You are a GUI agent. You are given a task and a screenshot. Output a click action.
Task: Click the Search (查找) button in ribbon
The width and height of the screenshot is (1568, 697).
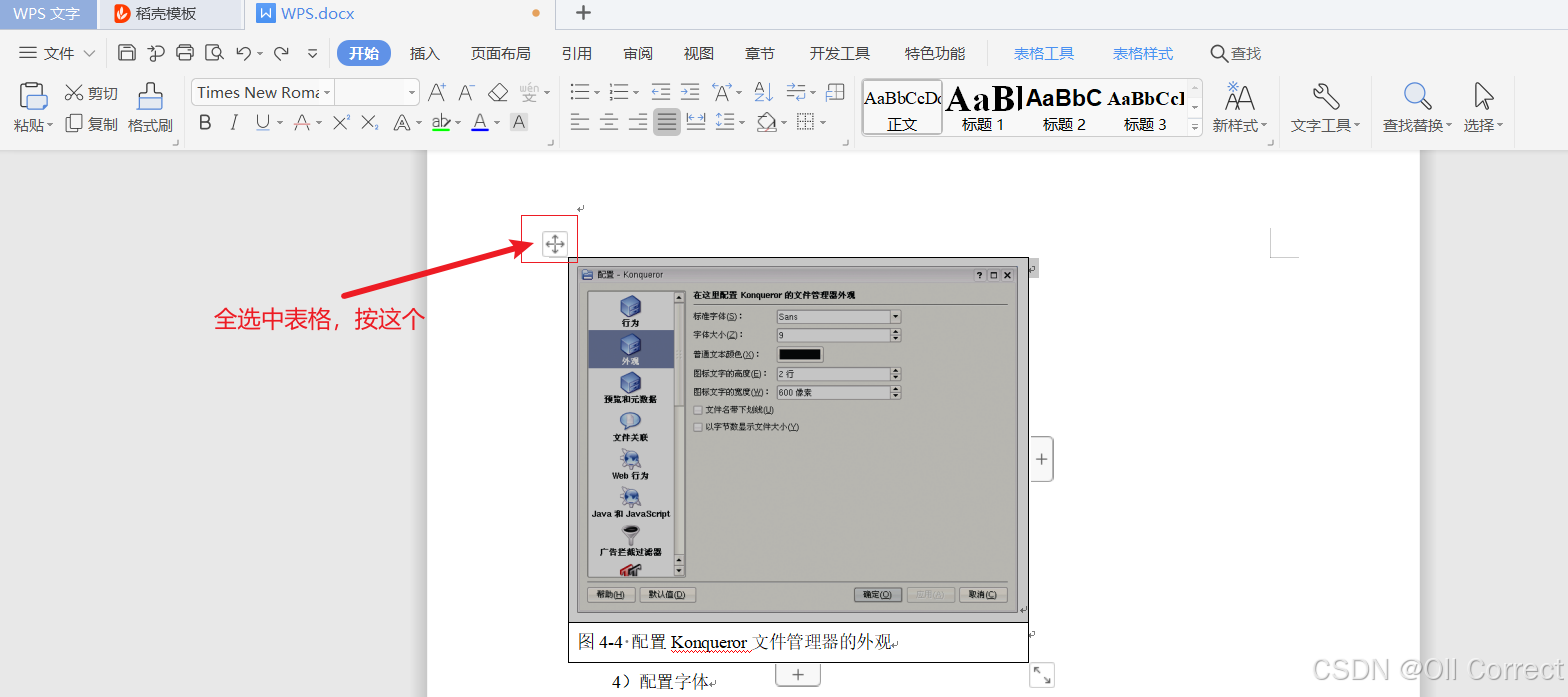[1236, 53]
